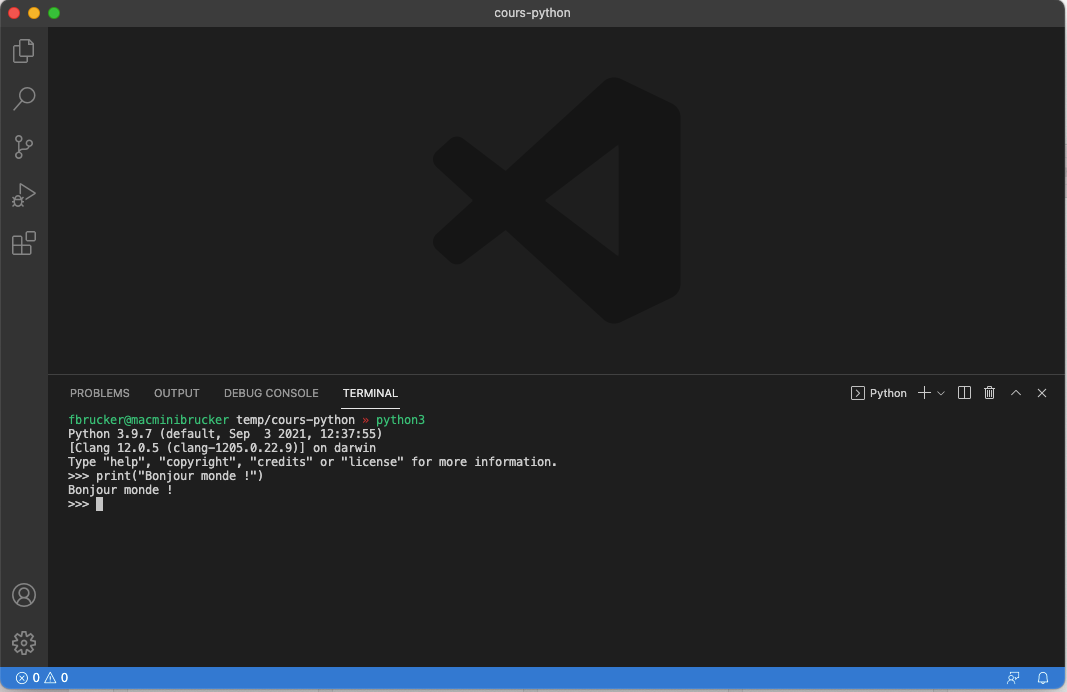This screenshot has width=1067, height=692.
Task: Switch to the PROBLEMS tab
Action: (100, 393)
